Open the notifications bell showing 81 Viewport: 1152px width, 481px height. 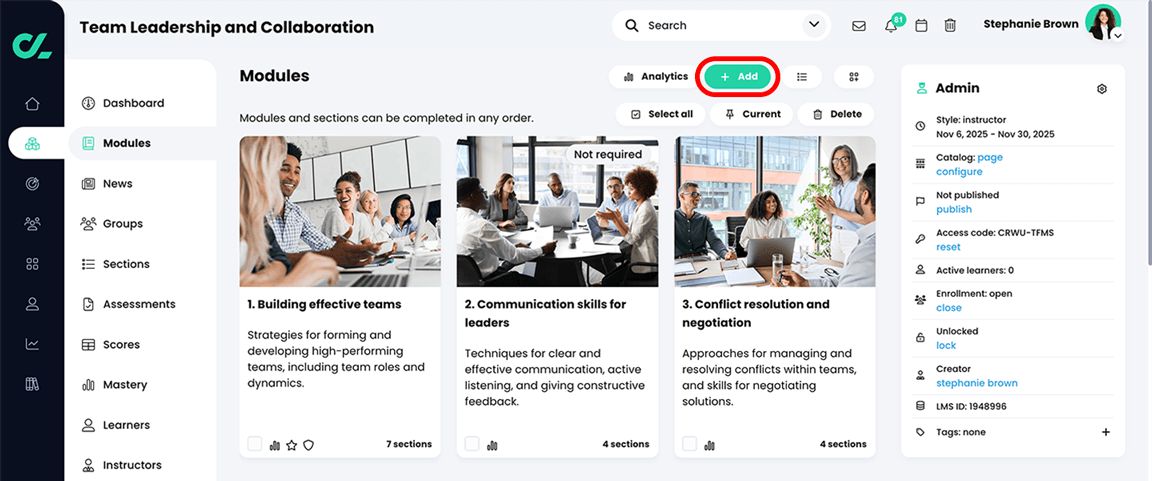coord(891,26)
